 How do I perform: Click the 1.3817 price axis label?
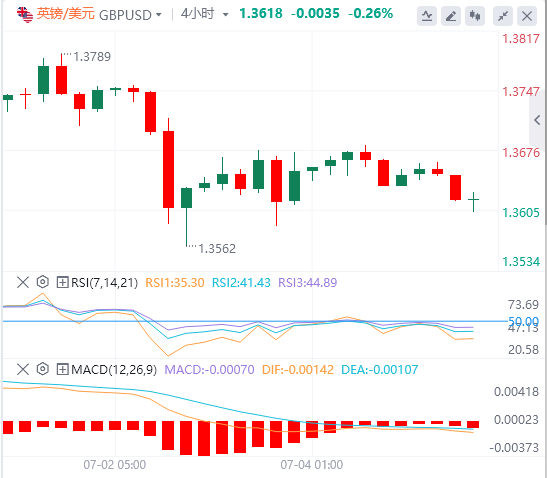[x=521, y=39]
